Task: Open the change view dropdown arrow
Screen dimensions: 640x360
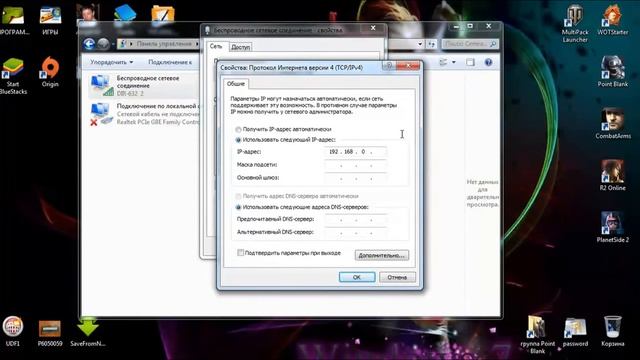Action: click(454, 62)
